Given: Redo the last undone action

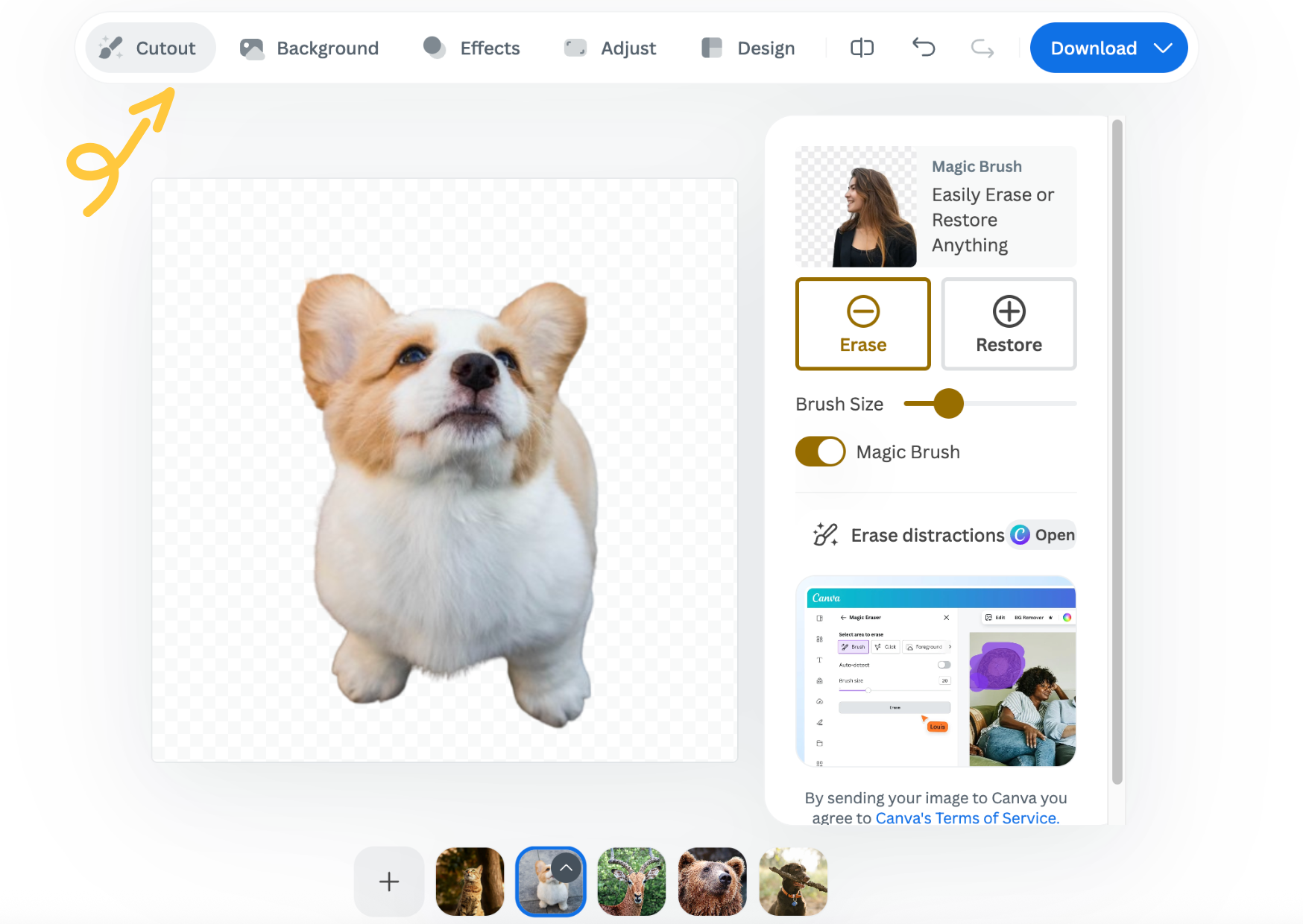Looking at the screenshot, I should (982, 48).
